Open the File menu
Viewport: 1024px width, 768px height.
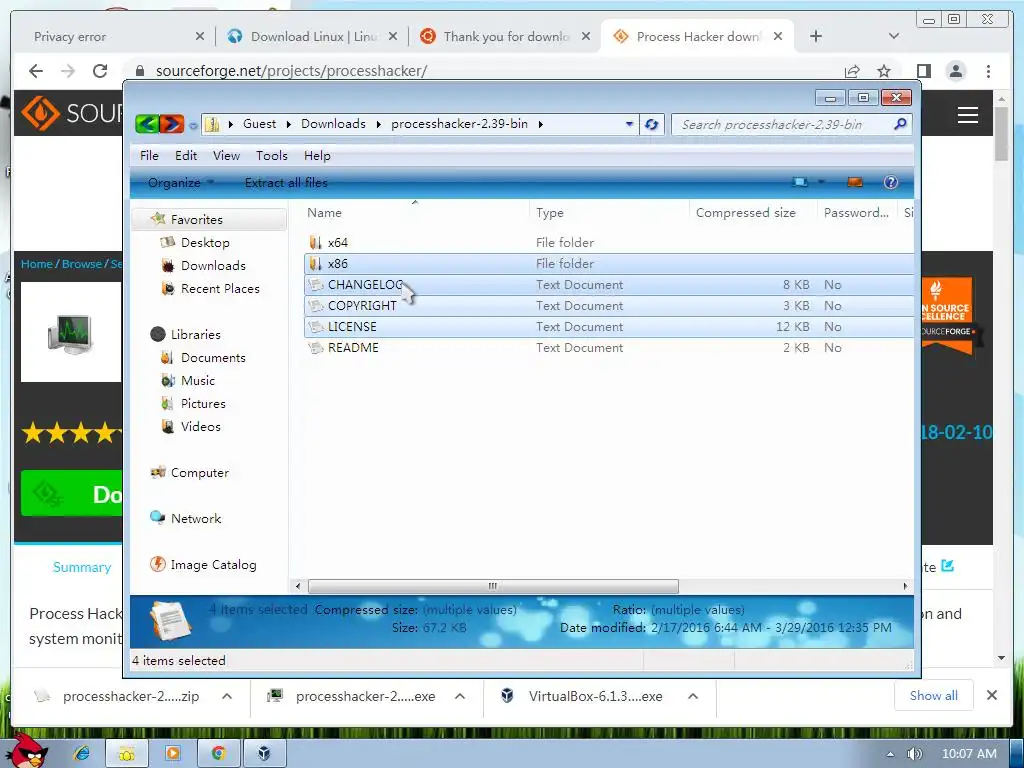click(x=149, y=155)
